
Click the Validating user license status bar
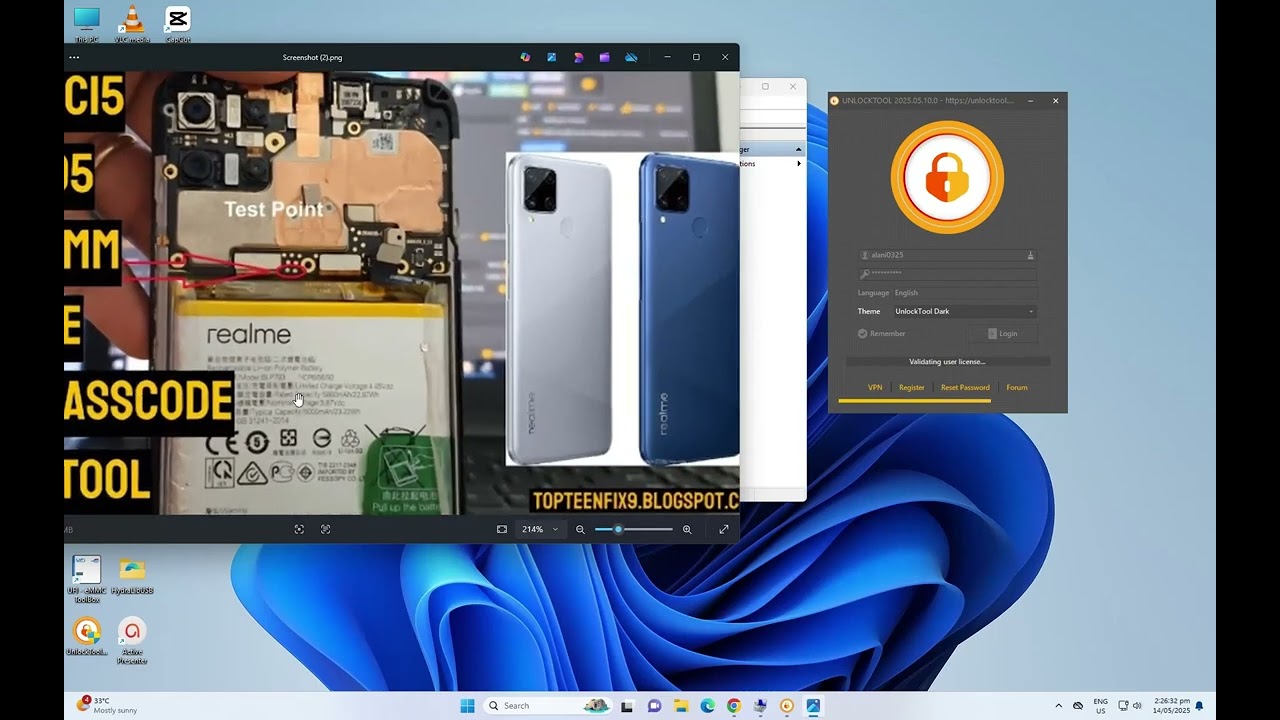coord(948,361)
